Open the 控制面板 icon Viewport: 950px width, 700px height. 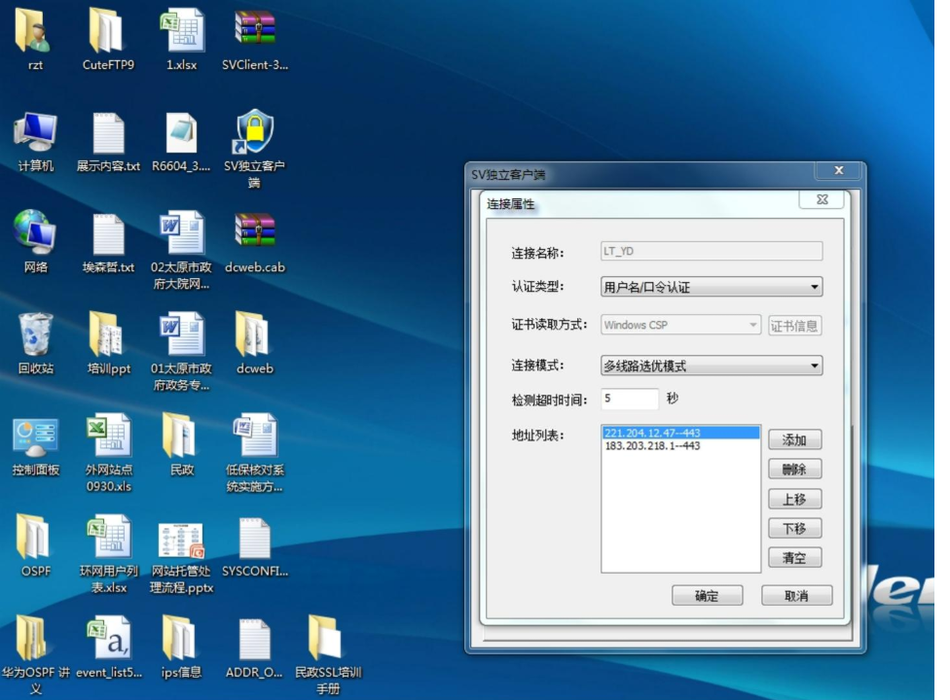coord(36,438)
